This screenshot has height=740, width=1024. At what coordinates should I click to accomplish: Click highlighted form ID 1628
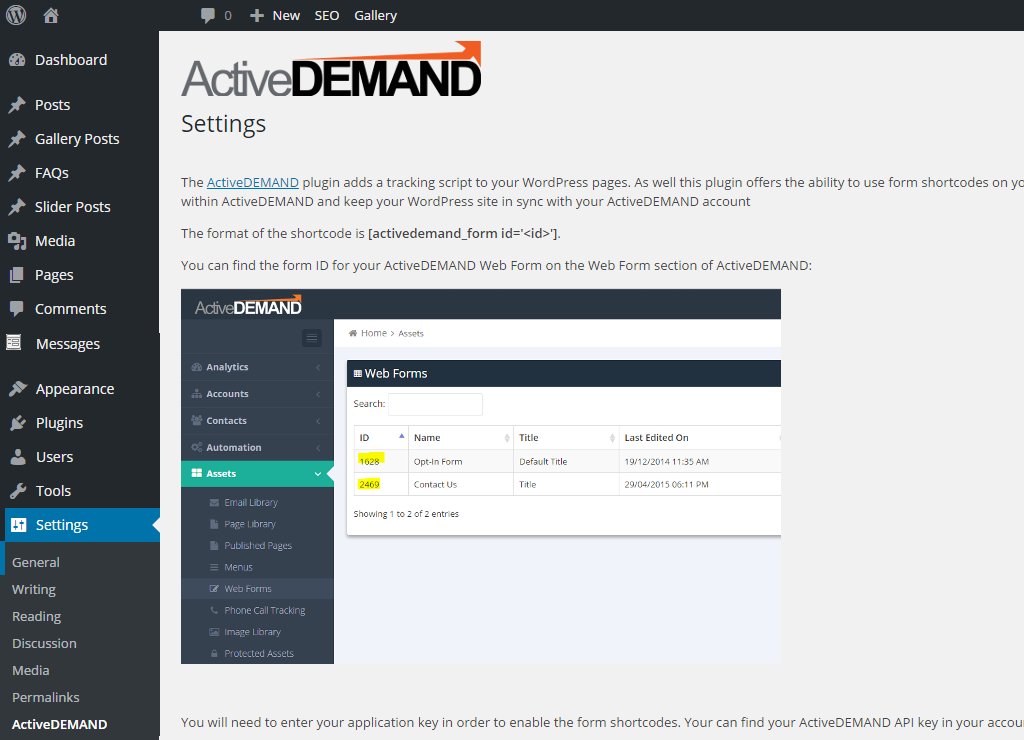[370, 461]
